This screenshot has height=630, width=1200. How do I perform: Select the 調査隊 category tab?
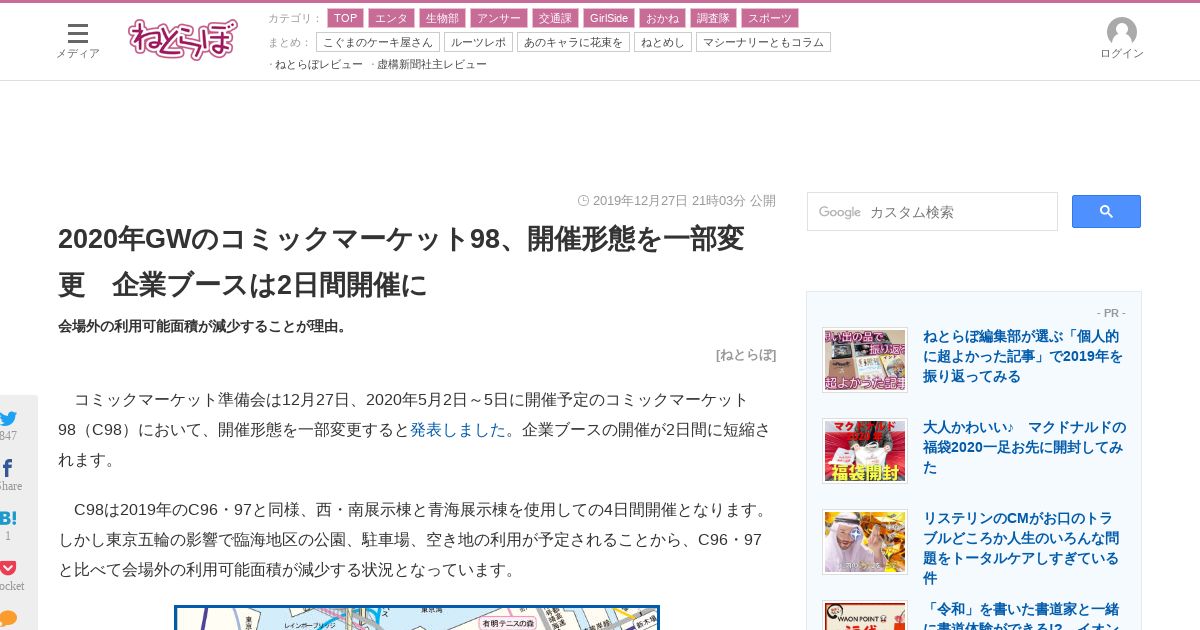[713, 18]
